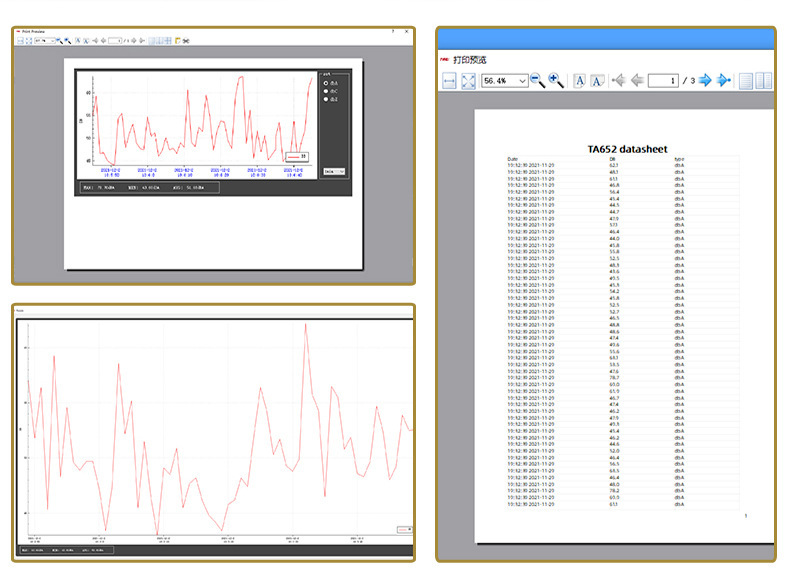Click the fit-to-width icon in 打印预览 toolbar

[449, 81]
